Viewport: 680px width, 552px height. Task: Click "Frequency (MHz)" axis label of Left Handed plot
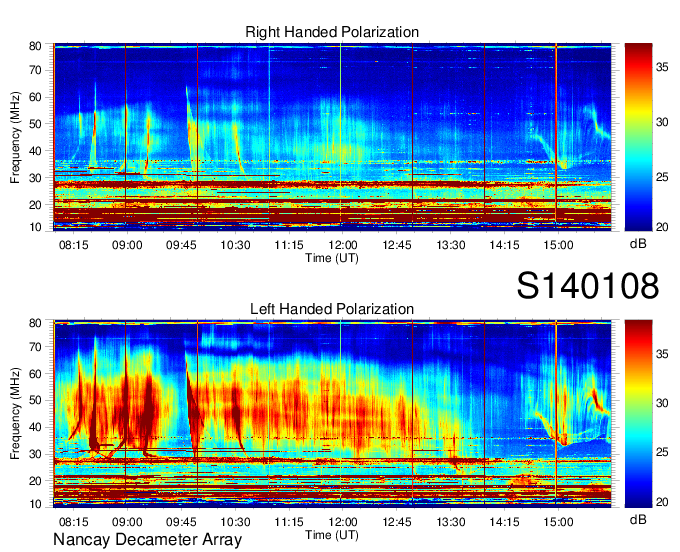[15, 414]
